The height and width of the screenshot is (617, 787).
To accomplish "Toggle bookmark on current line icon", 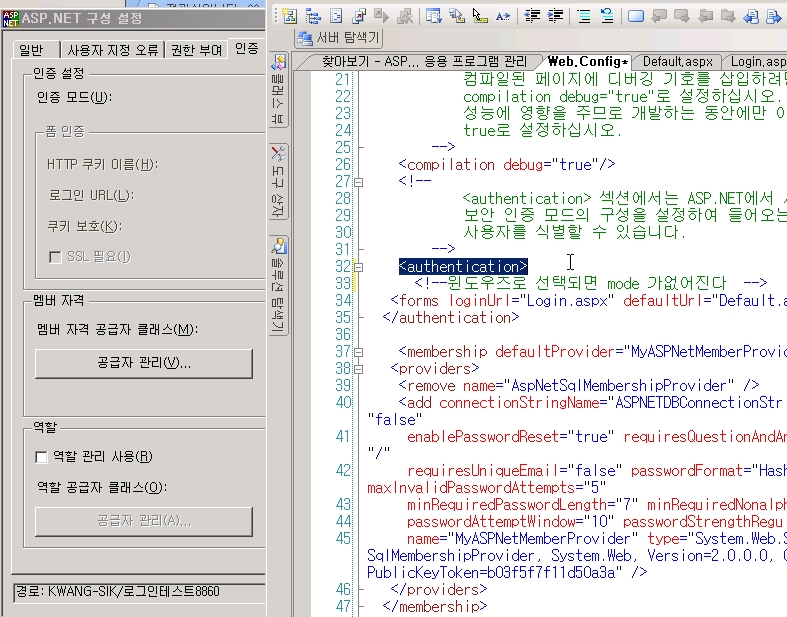I will pyautogui.click(x=636, y=16).
